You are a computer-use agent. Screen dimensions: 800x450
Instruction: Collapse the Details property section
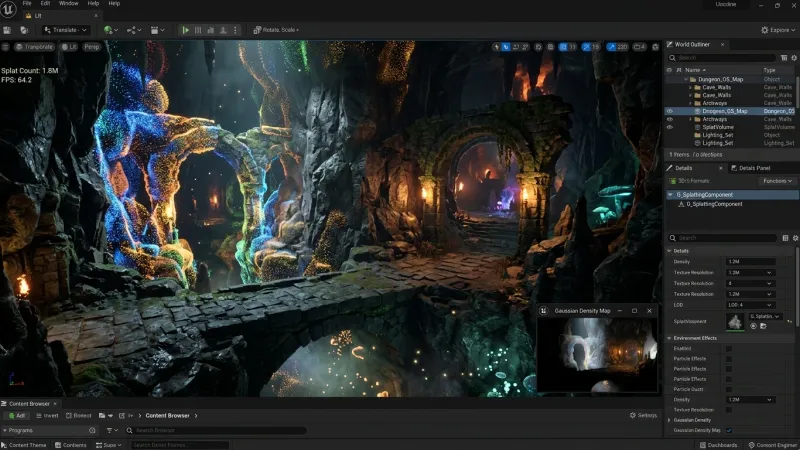coord(669,251)
